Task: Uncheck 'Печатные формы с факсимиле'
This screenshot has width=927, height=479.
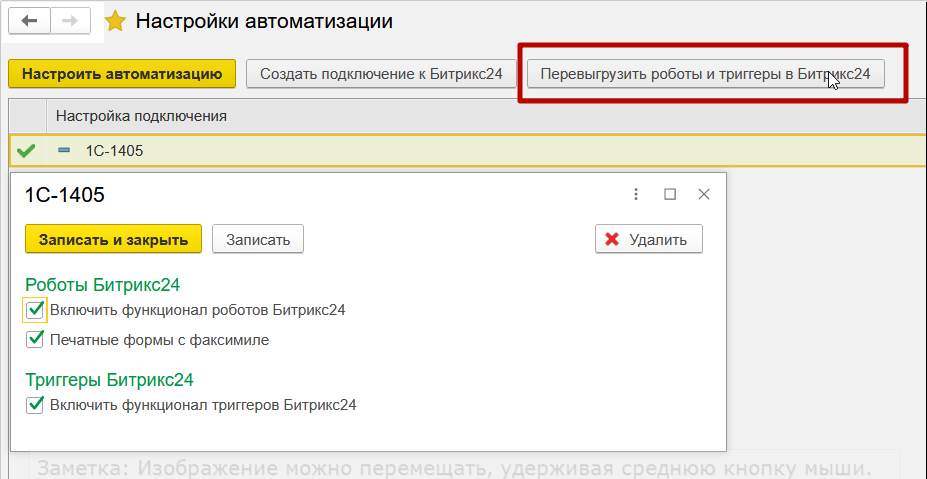Action: pos(35,340)
